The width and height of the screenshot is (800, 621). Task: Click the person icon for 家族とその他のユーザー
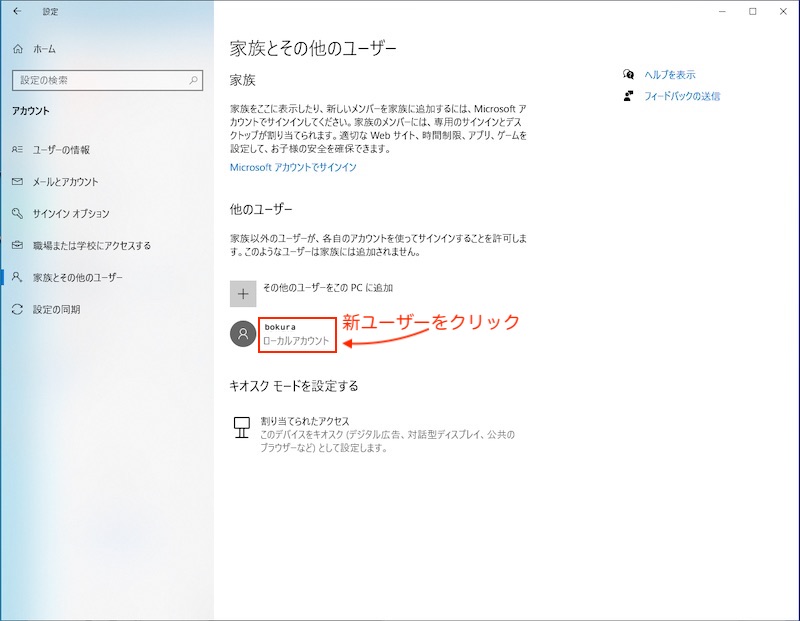(17, 277)
